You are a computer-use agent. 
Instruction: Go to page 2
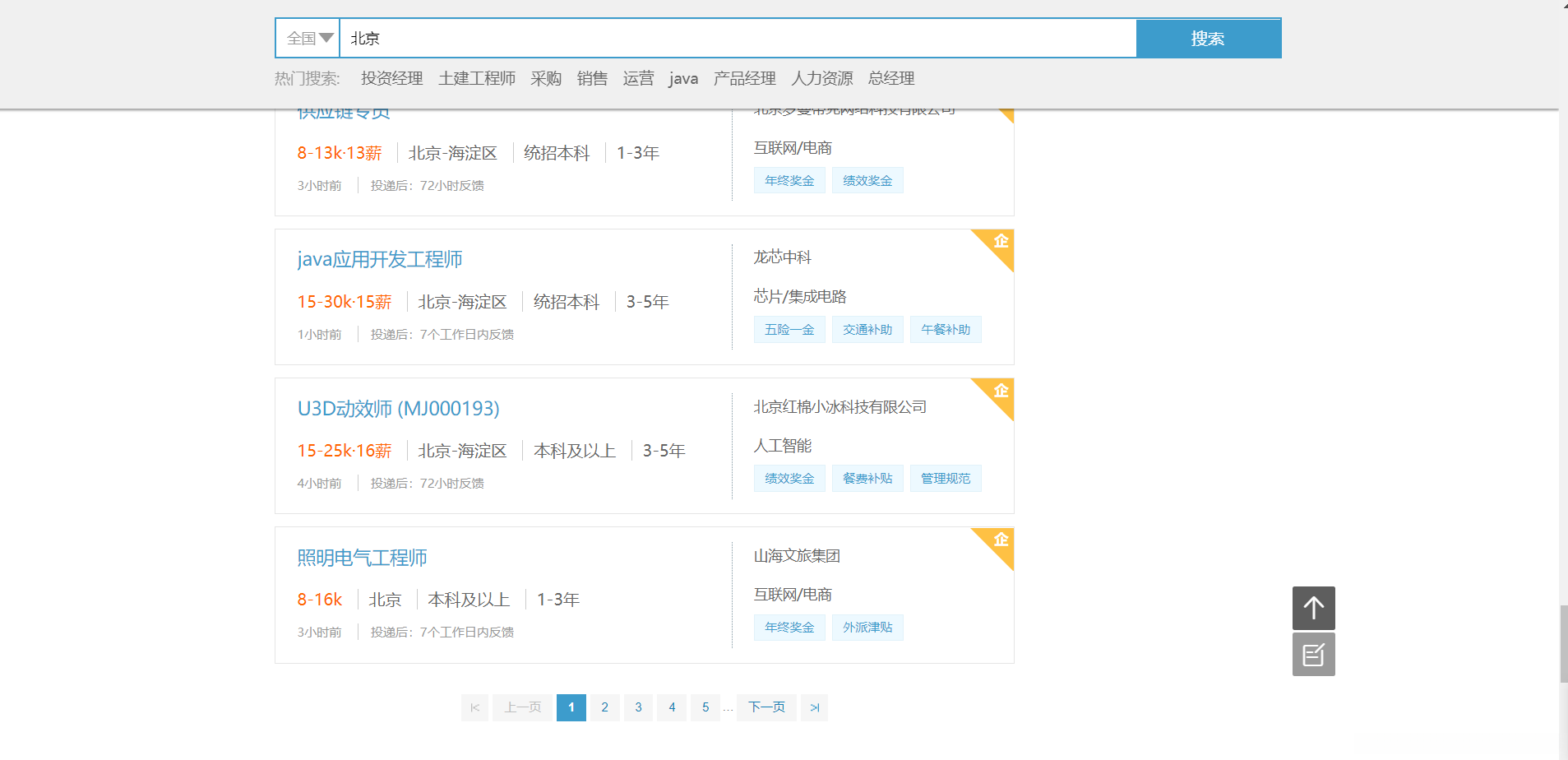605,707
